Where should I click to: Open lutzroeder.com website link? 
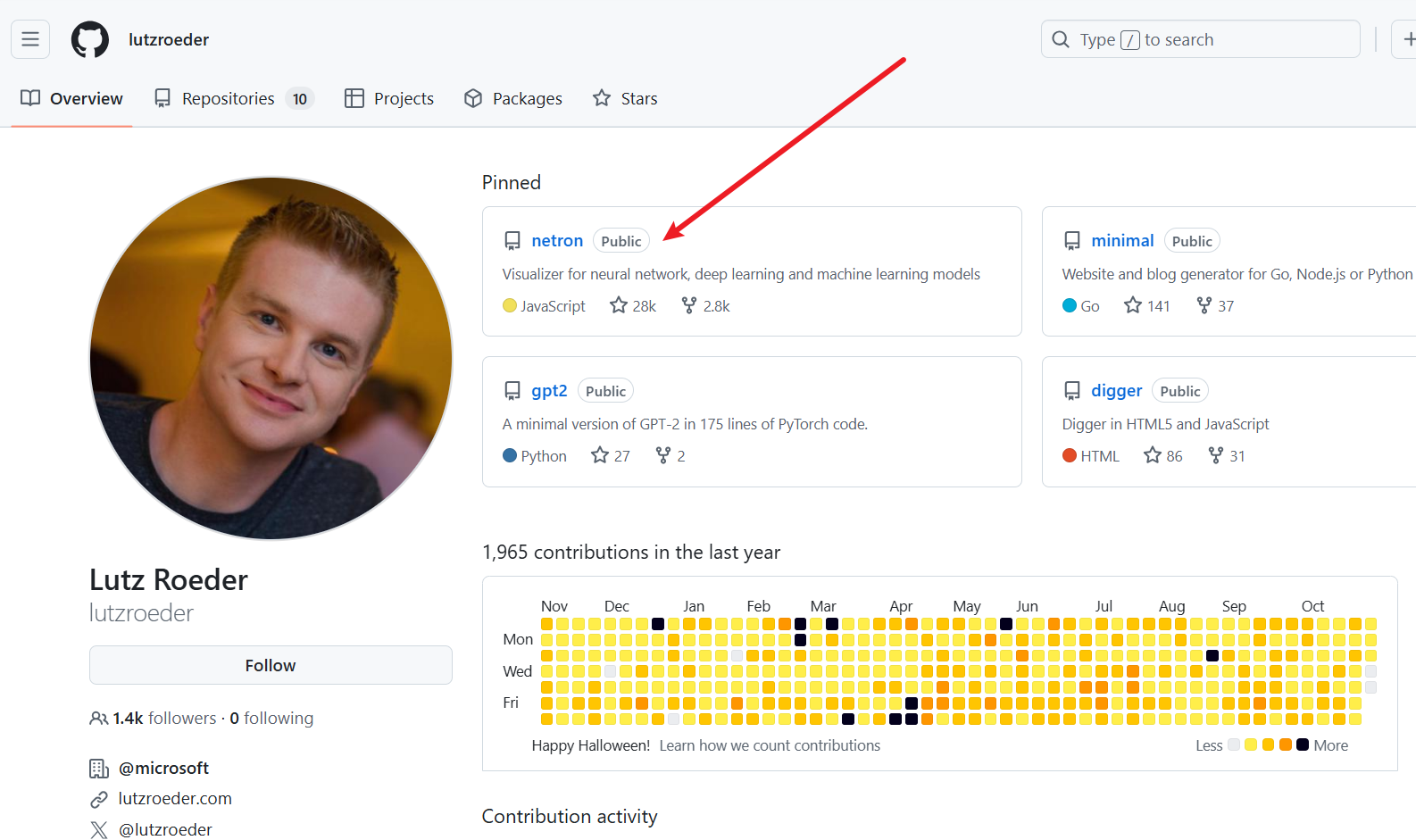[x=175, y=799]
